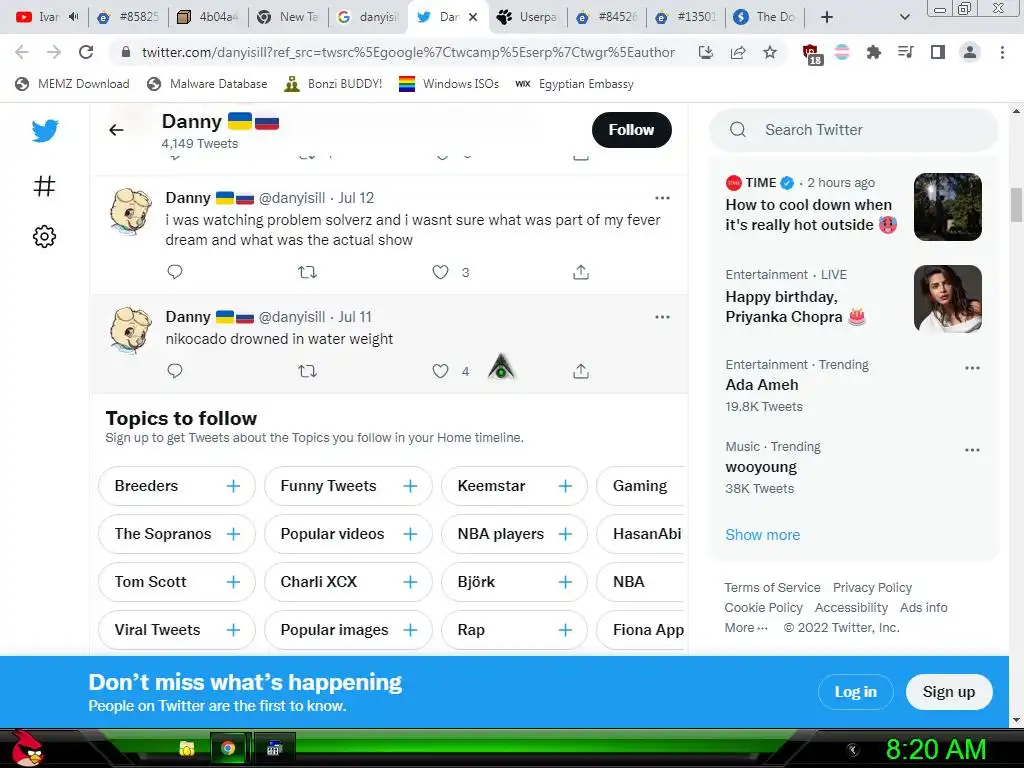This screenshot has width=1024, height=768.
Task: Click the Search Twitter field
Action: (854, 130)
